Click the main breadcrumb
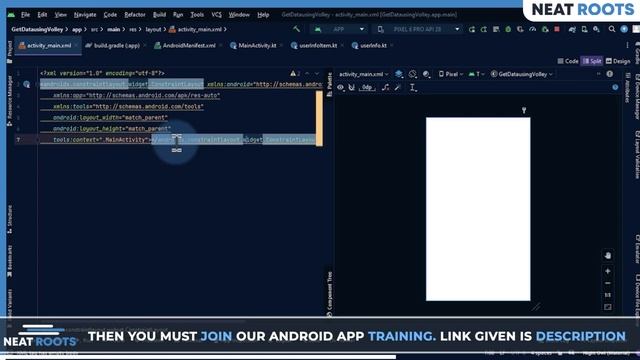 tap(113, 29)
